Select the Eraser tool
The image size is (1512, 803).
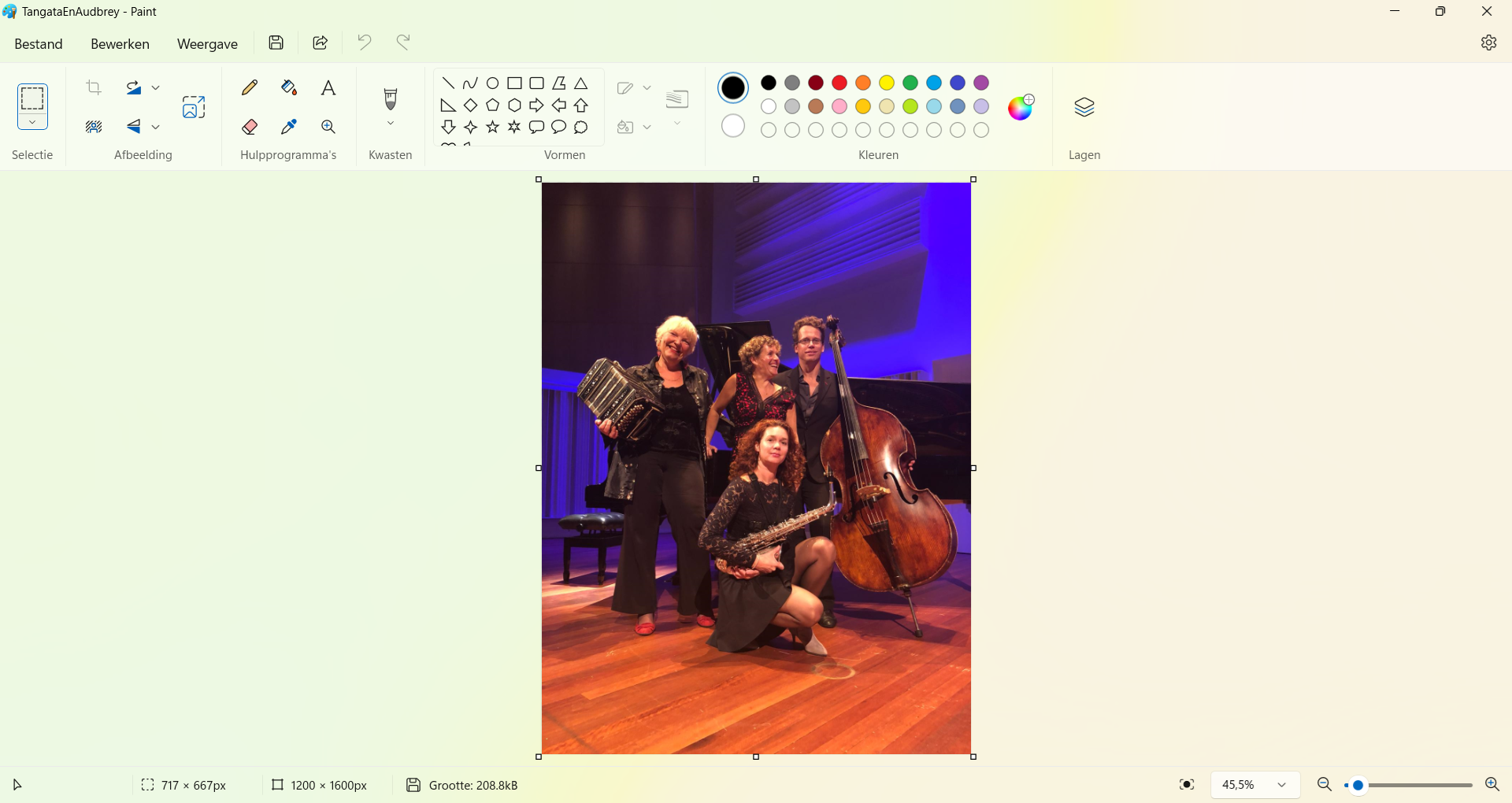[x=250, y=127]
